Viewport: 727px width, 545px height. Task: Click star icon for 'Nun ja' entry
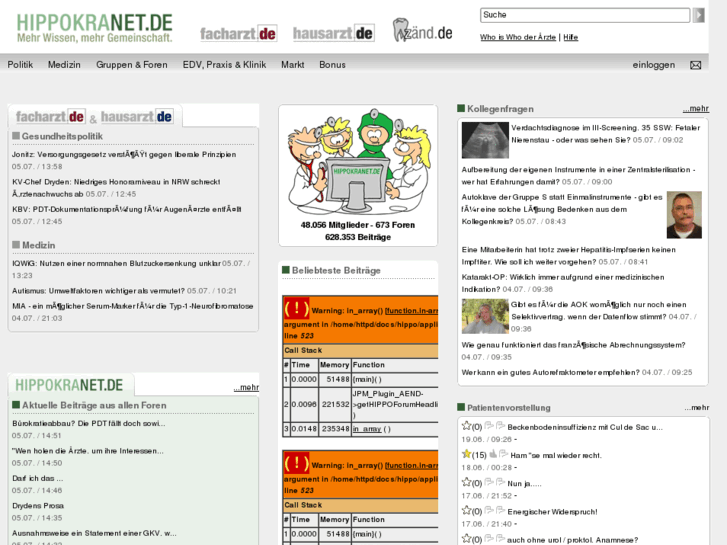coord(466,482)
